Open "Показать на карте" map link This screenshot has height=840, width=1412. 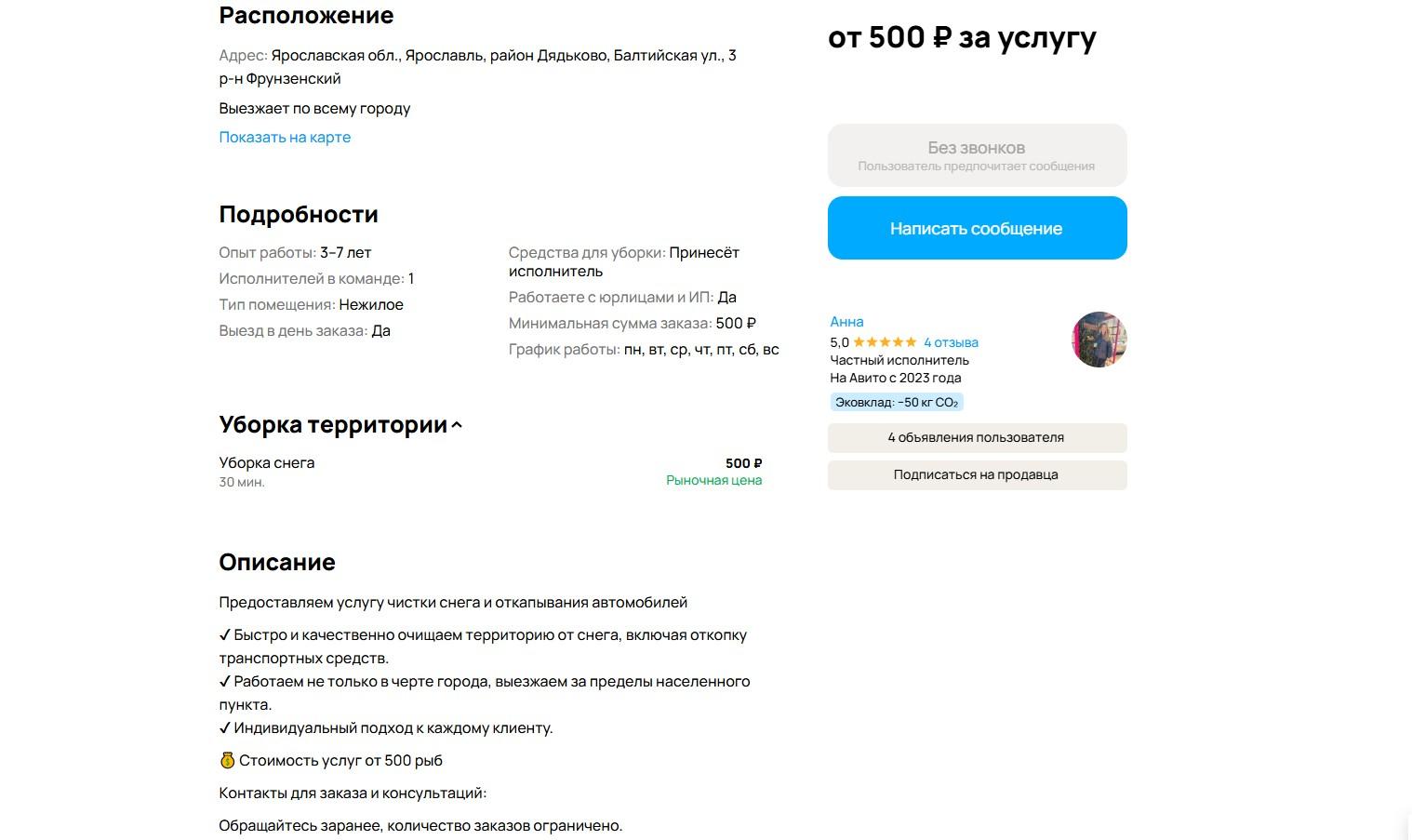point(285,138)
